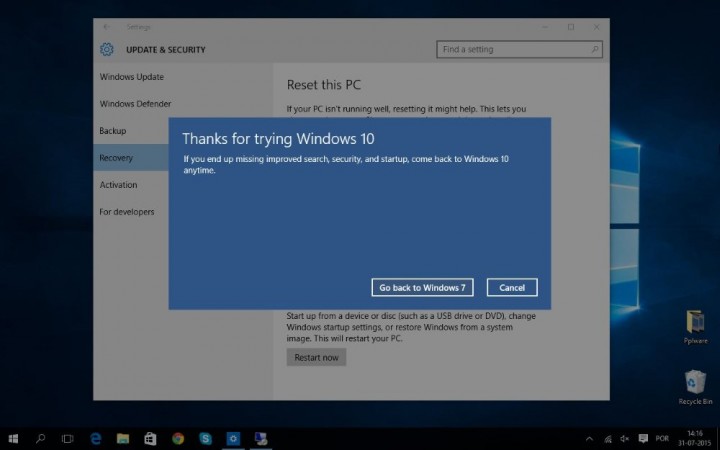Open the Backup section
The image size is (720, 450).
point(112,131)
